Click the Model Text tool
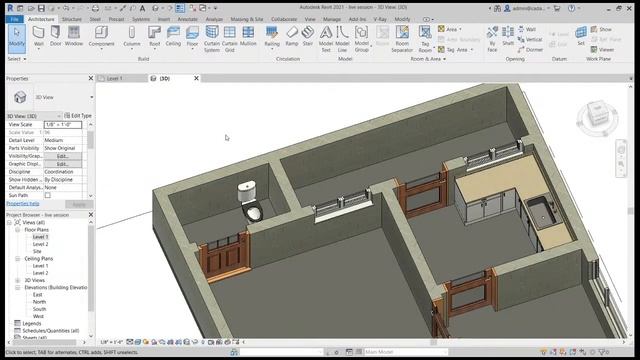 pyautogui.click(x=326, y=39)
